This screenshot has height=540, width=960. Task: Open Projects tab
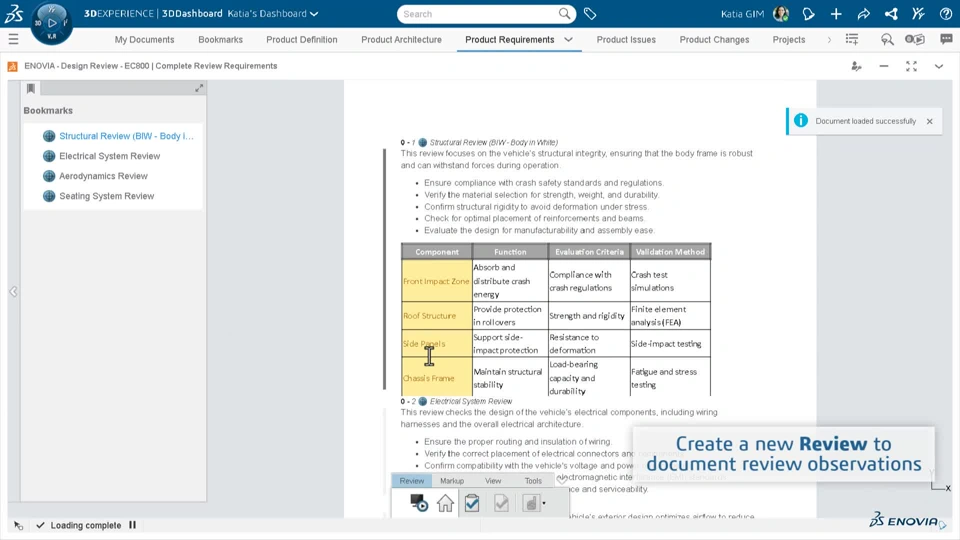[789, 39]
